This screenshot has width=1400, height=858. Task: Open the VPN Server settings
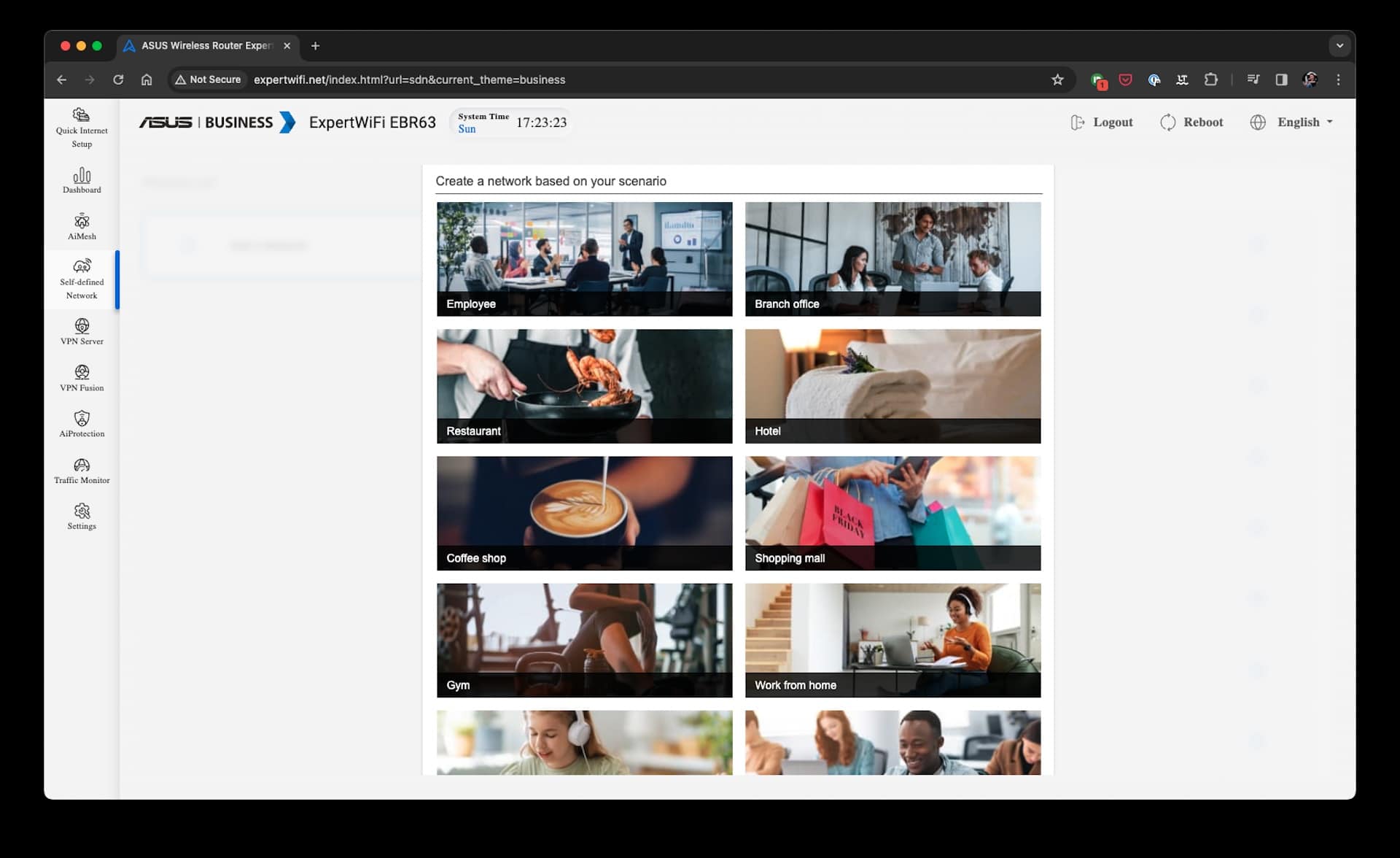81,331
